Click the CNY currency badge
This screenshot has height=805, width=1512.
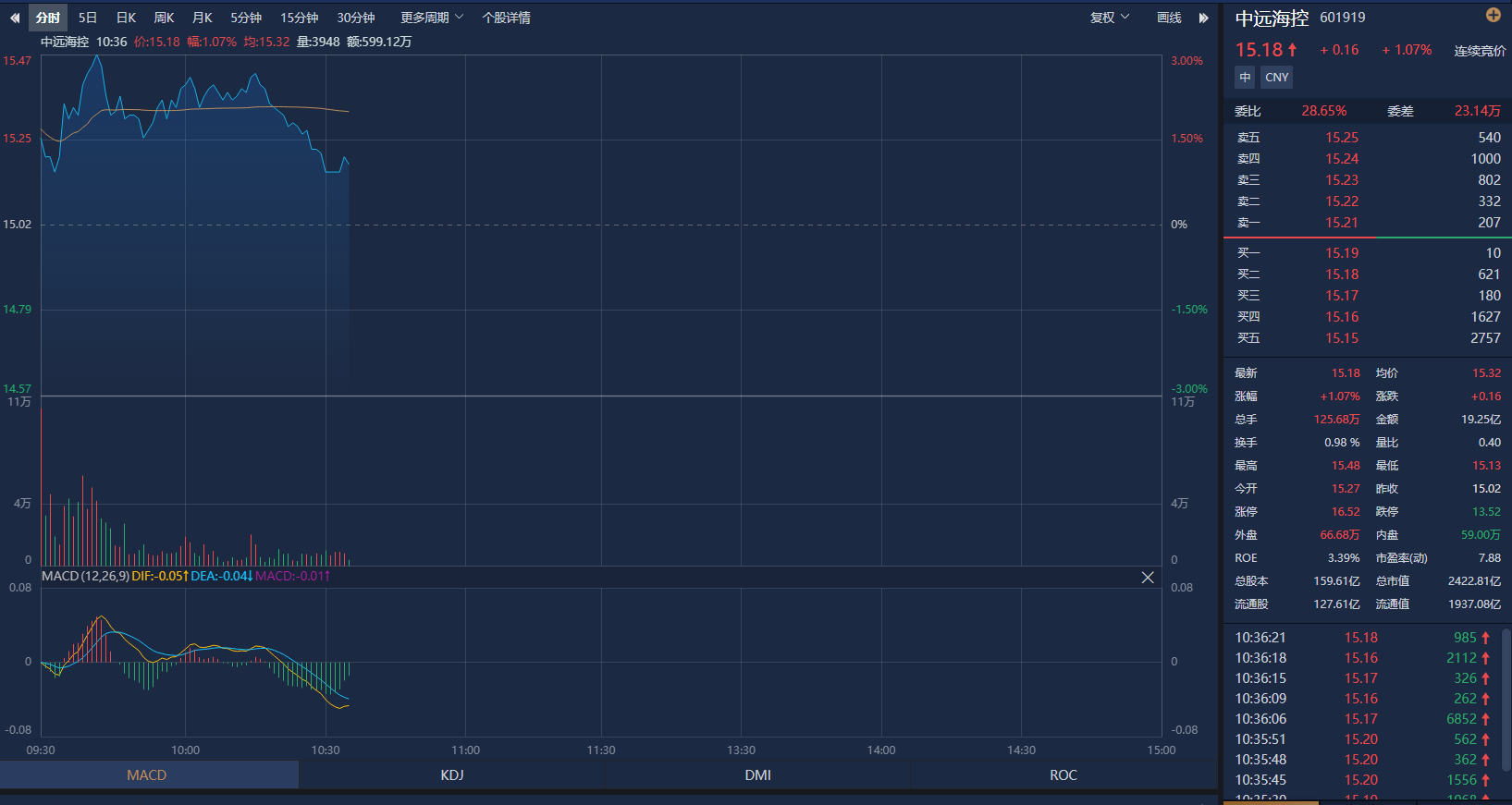click(x=1276, y=78)
